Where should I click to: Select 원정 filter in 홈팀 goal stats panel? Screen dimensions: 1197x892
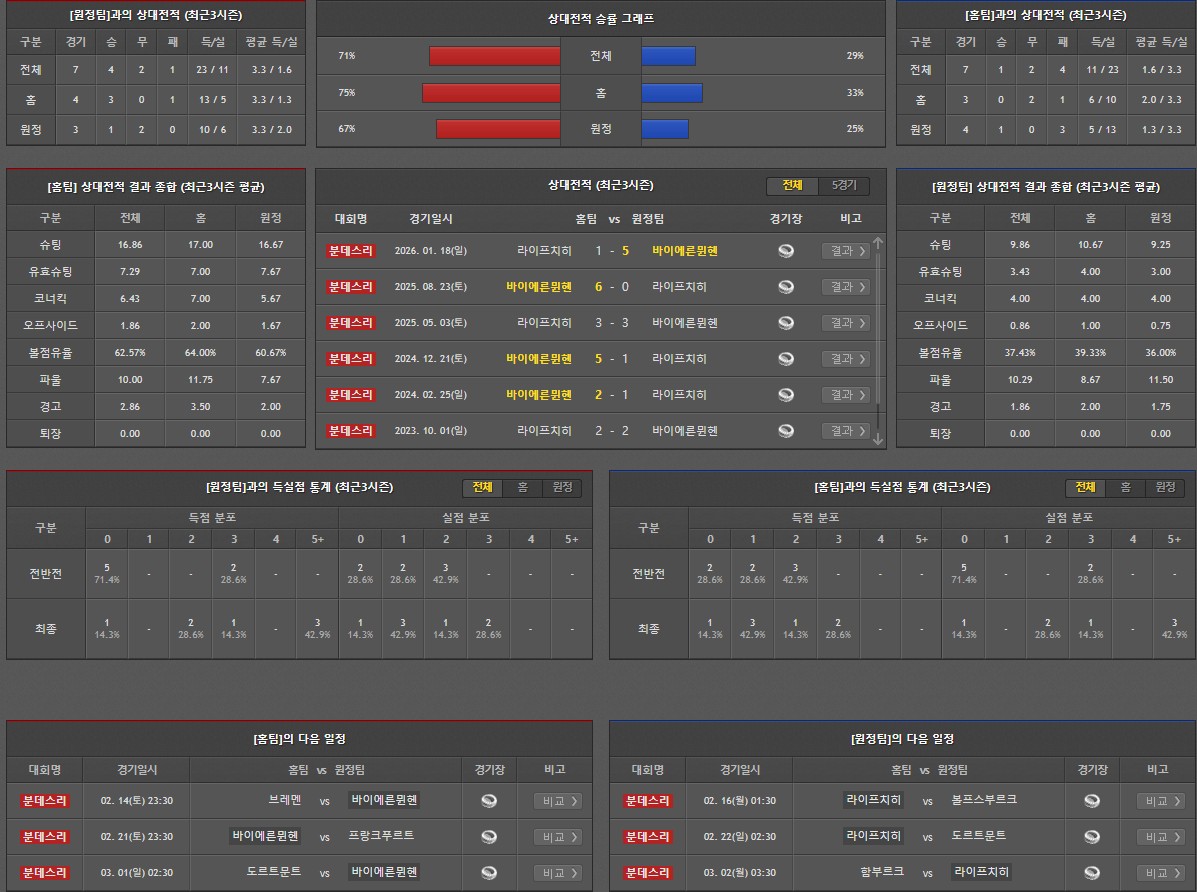1165,487
